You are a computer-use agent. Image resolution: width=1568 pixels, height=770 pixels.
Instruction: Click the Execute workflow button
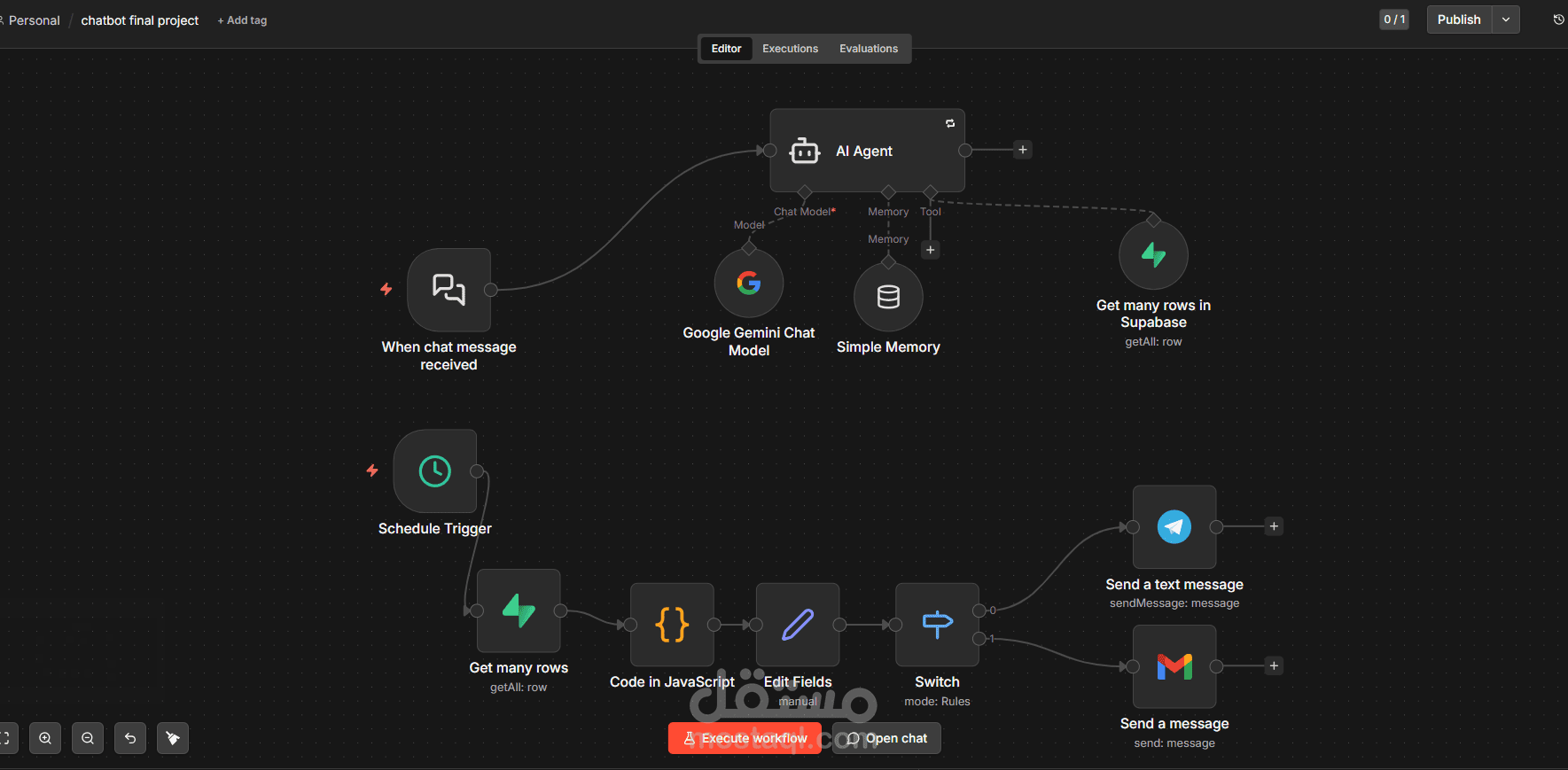coord(745,738)
